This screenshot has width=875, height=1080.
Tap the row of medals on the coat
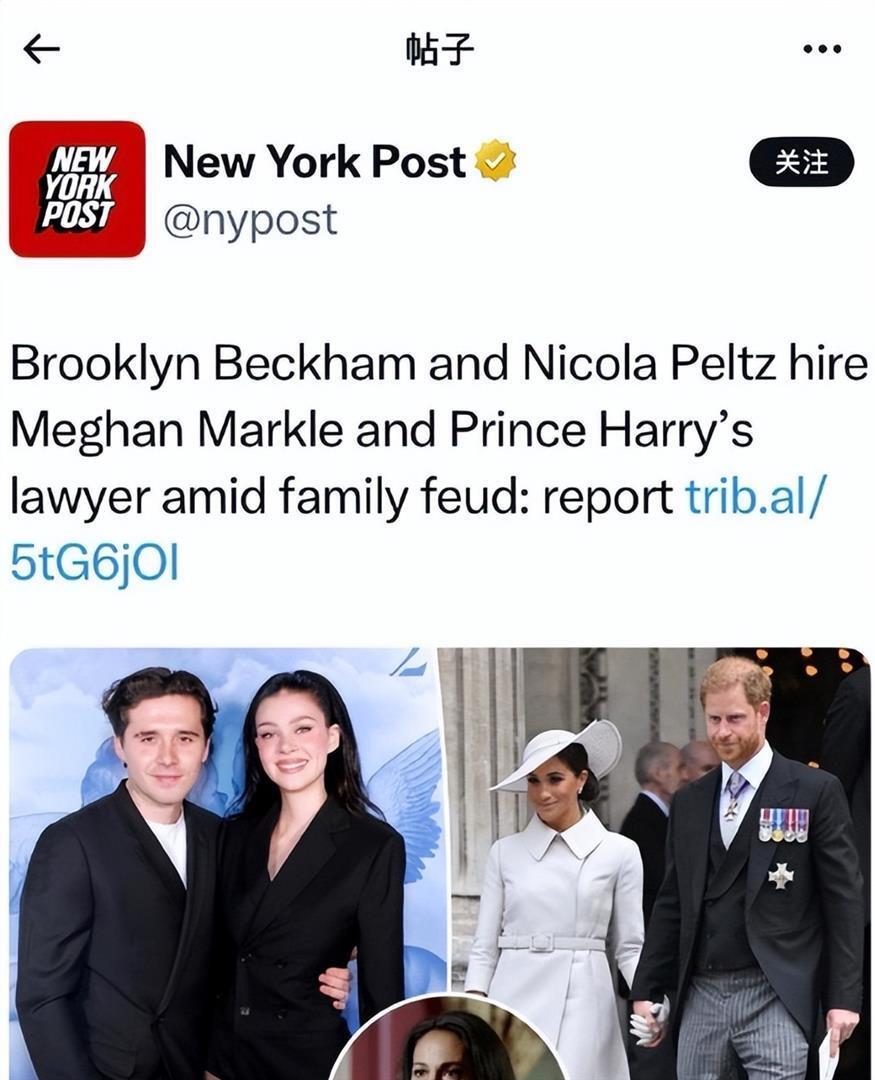[x=783, y=824]
